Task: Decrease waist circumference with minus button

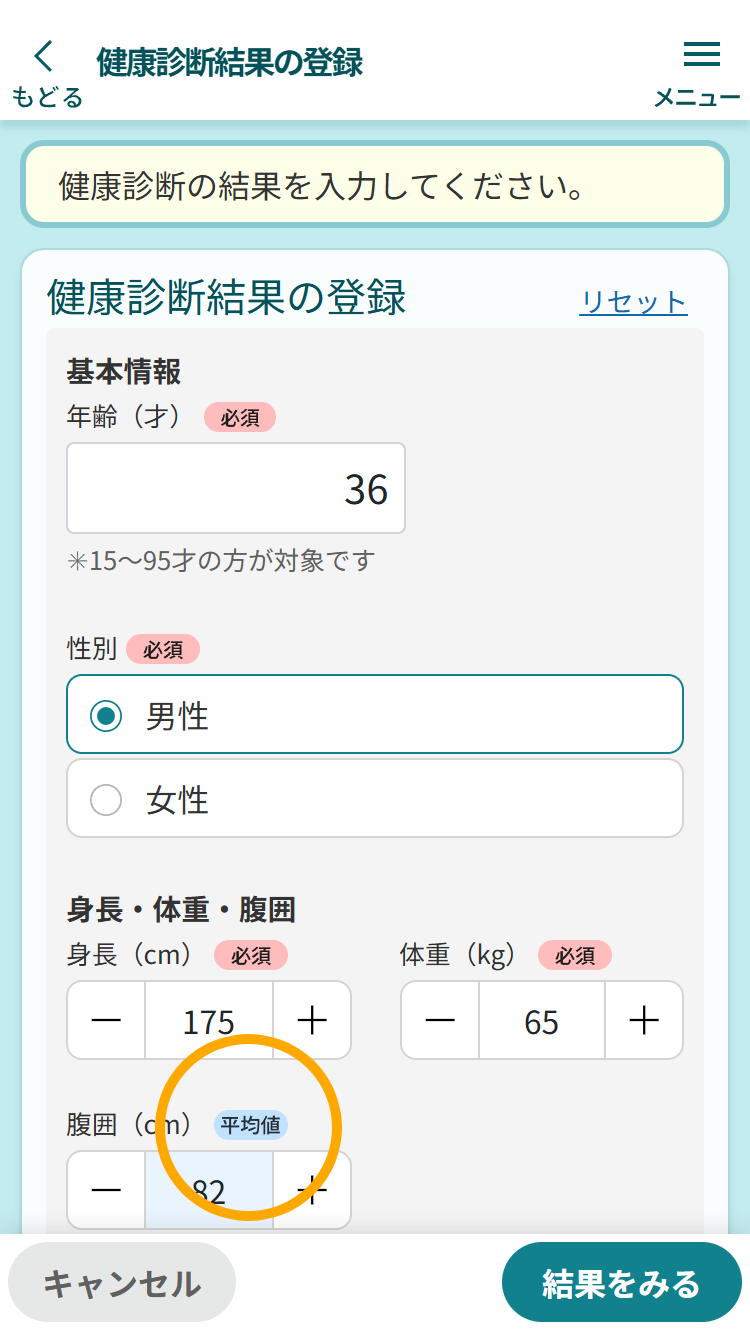Action: (106, 1189)
